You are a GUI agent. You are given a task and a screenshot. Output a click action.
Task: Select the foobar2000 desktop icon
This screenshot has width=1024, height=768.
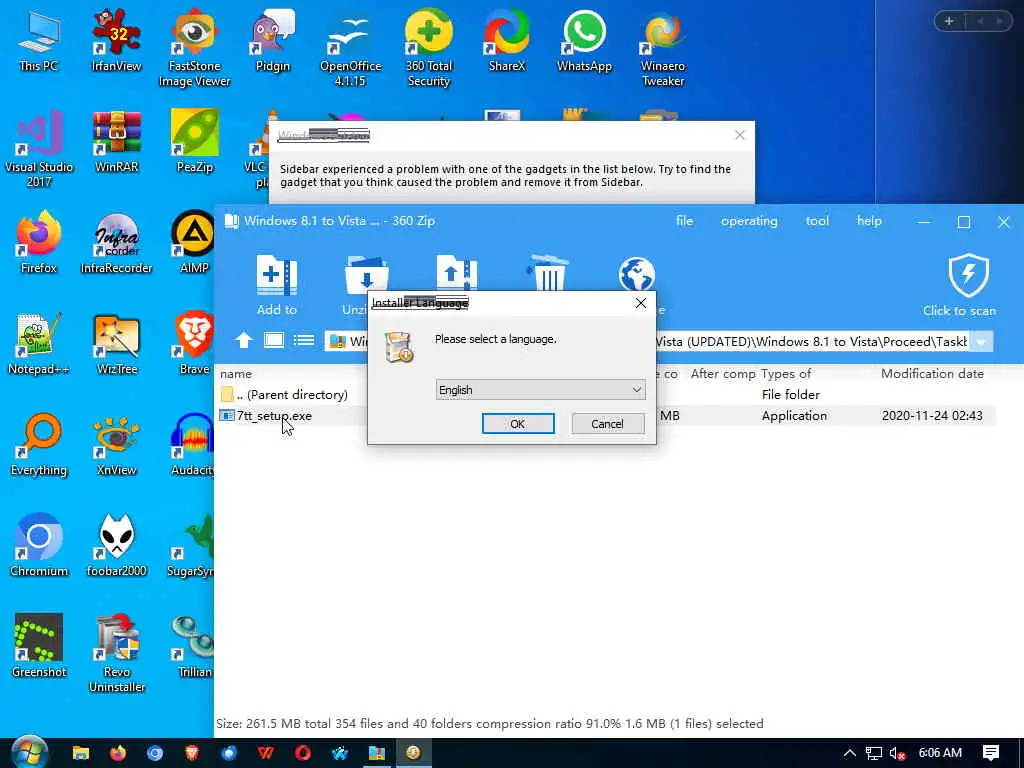[x=116, y=545]
